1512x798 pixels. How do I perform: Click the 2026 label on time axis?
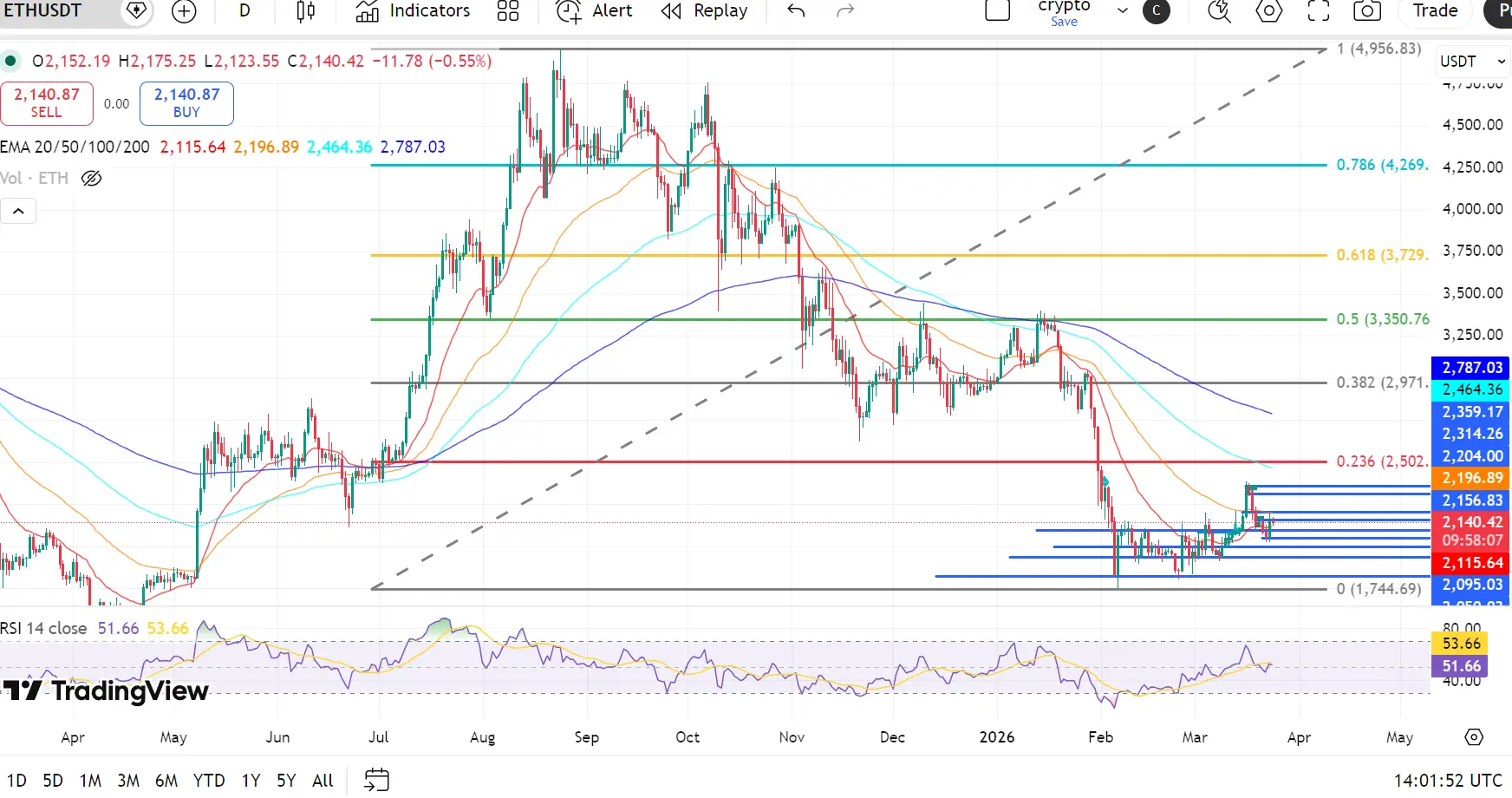996,737
